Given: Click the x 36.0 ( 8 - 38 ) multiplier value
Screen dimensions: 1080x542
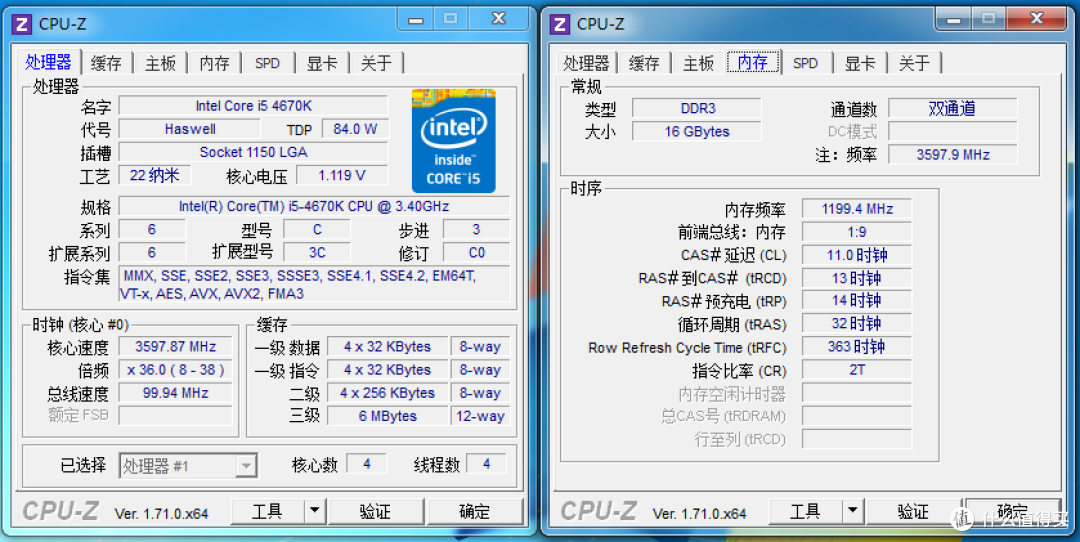Looking at the screenshot, I should click(176, 370).
